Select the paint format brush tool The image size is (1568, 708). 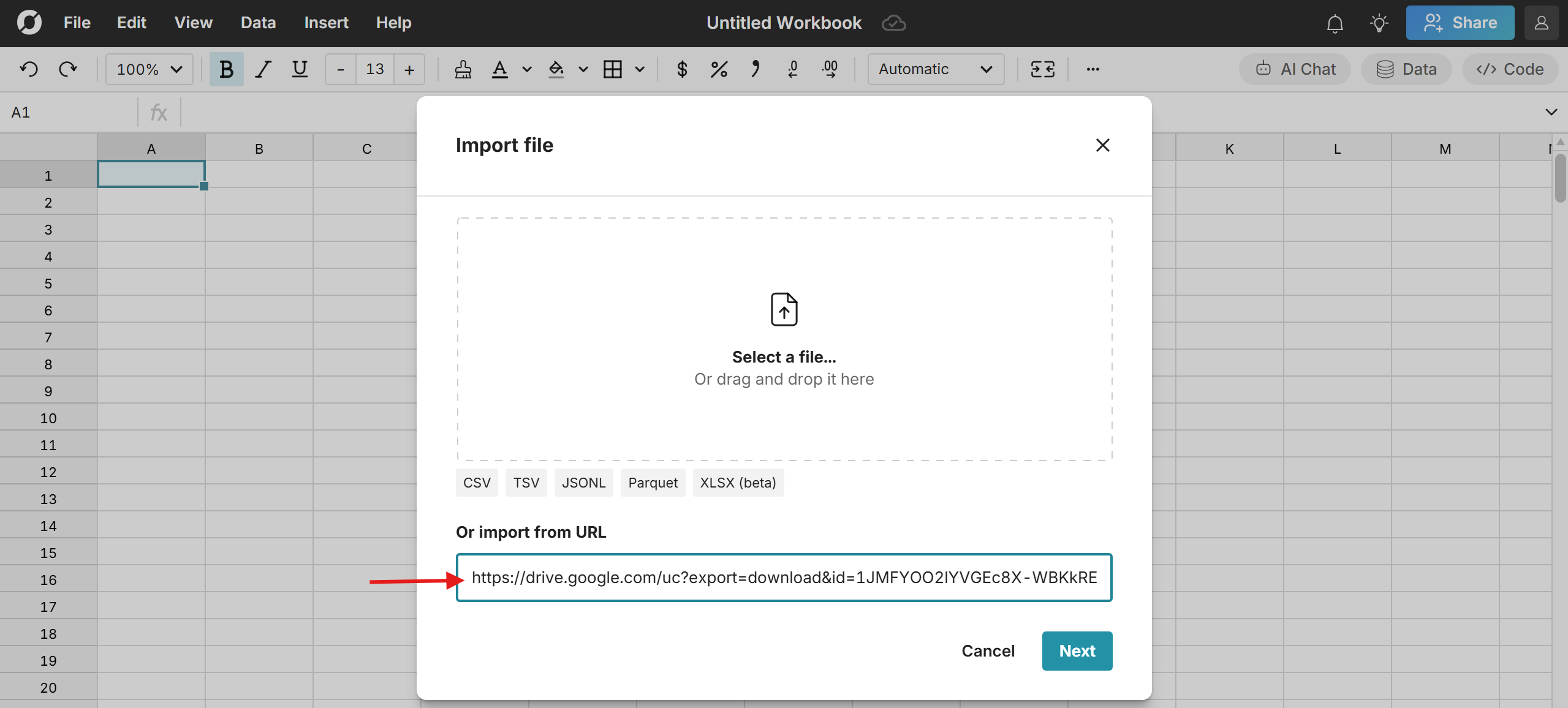pos(463,69)
